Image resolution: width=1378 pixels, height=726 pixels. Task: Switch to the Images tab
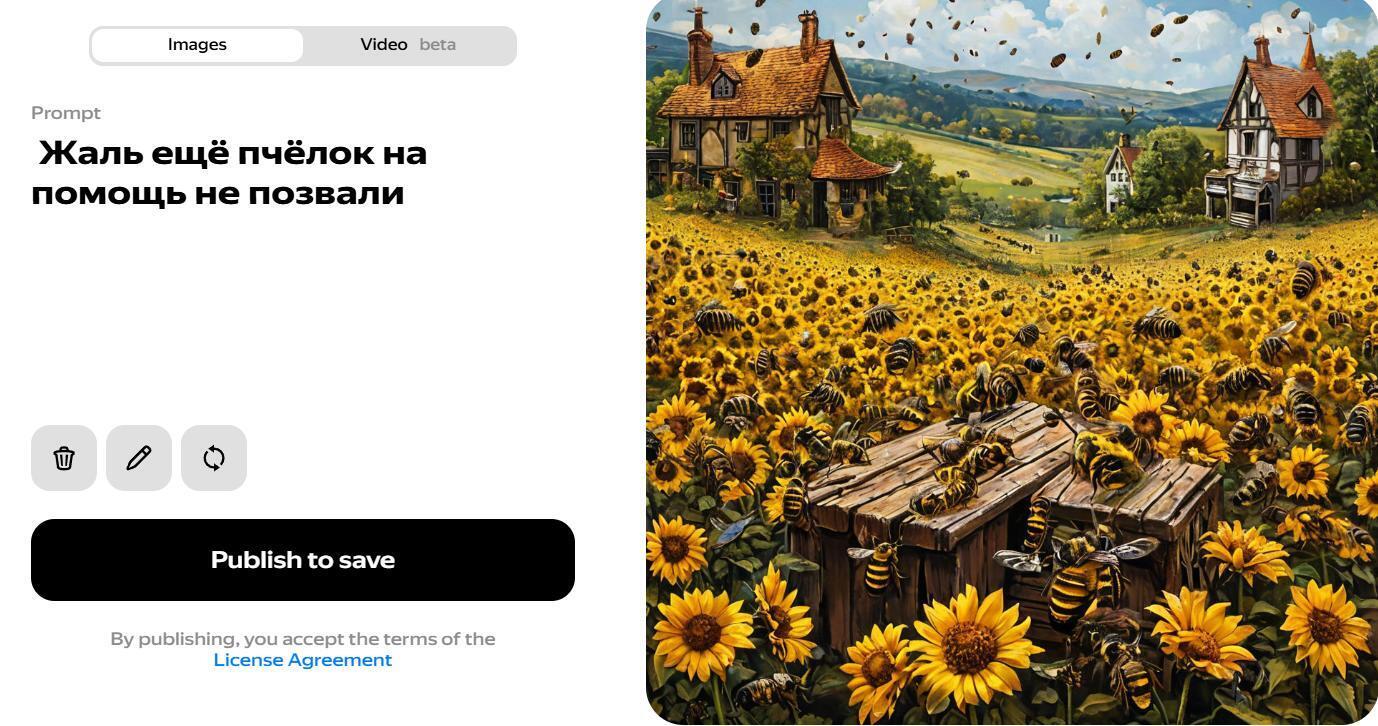[x=197, y=45]
